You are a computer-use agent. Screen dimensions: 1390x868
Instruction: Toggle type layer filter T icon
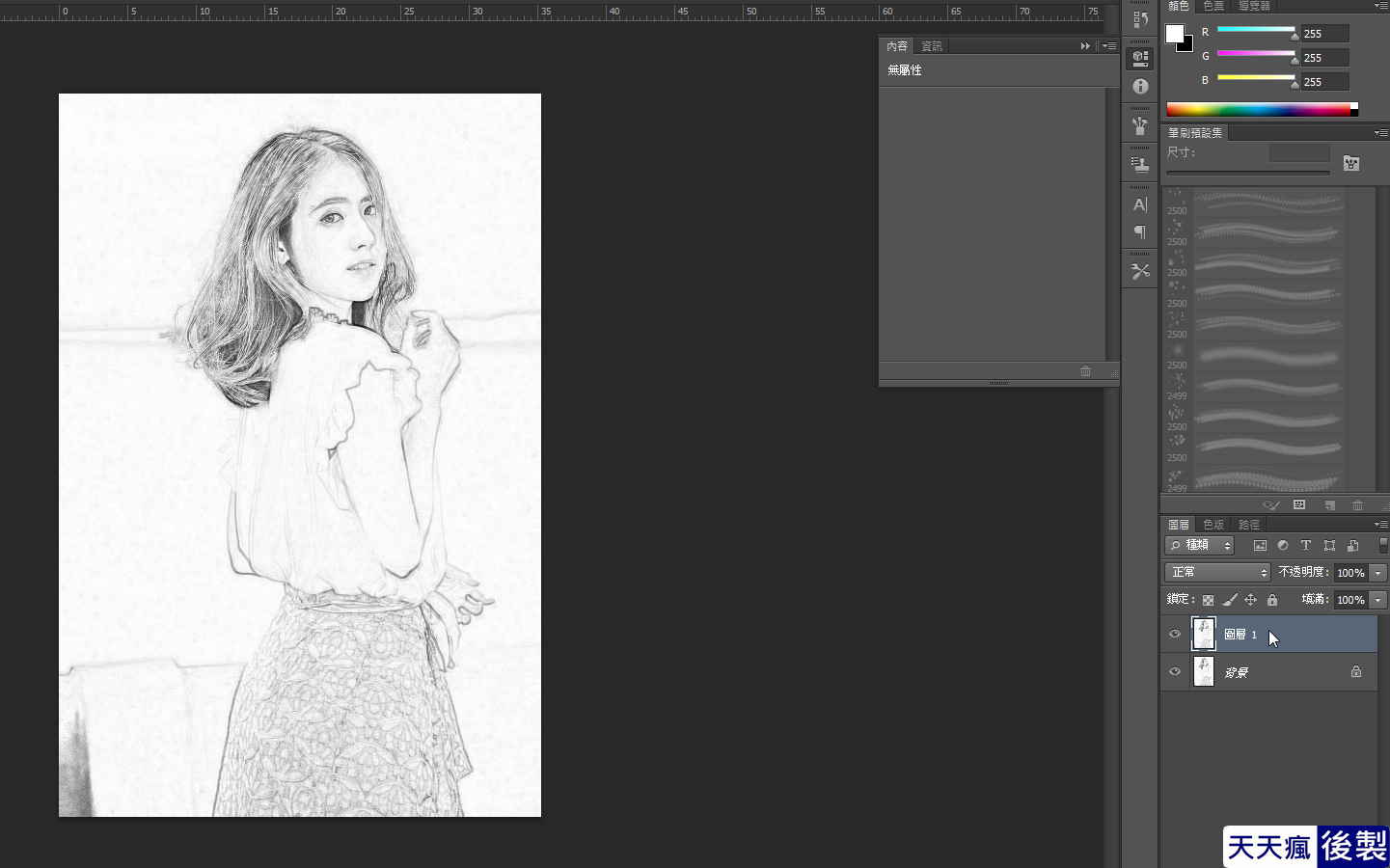tap(1306, 545)
